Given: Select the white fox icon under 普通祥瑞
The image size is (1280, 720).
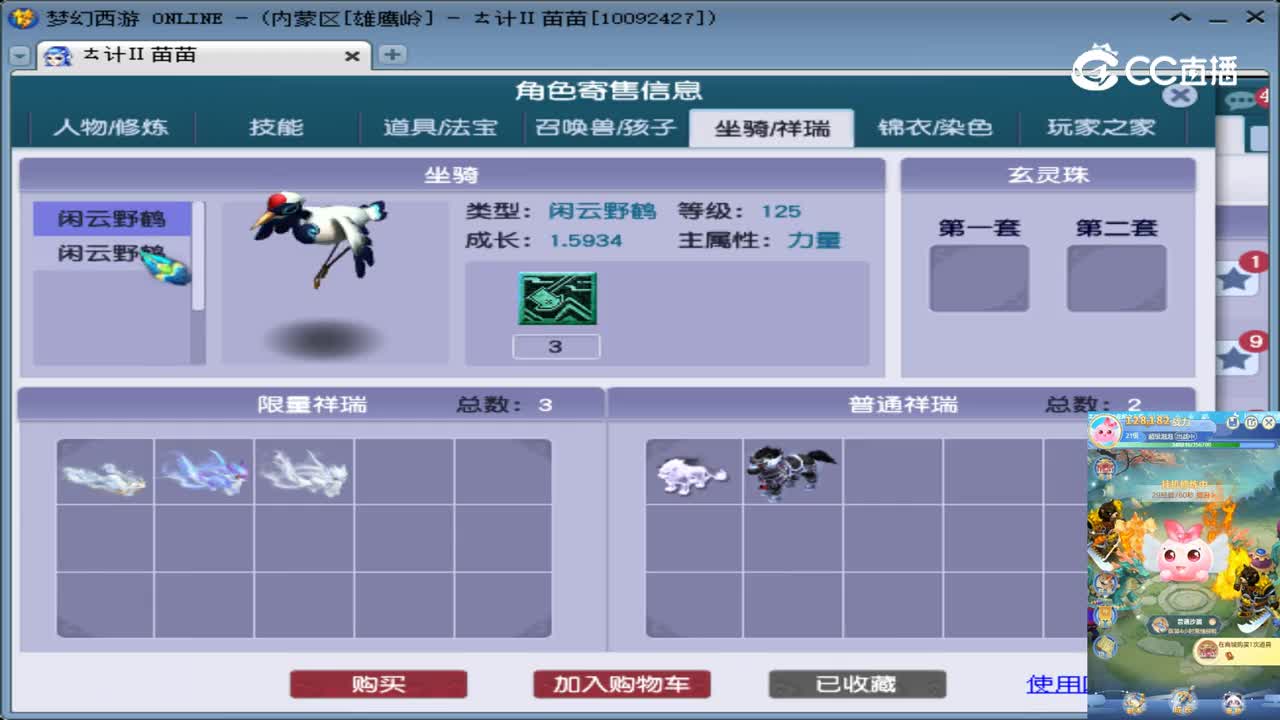Looking at the screenshot, I should (x=691, y=470).
